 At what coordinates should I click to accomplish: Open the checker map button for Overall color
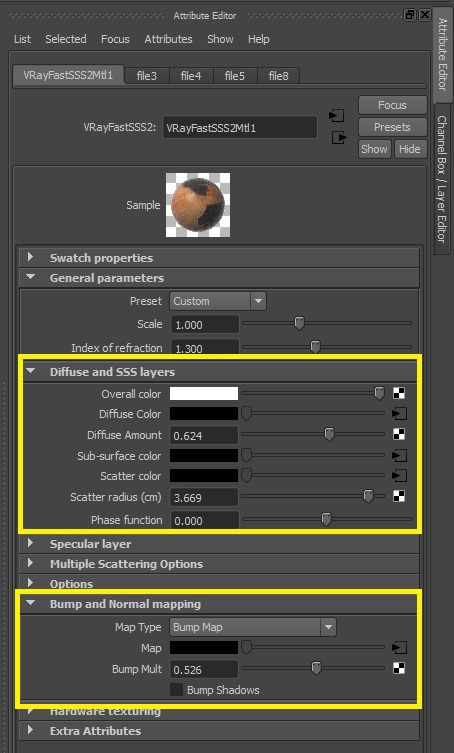tap(399, 393)
